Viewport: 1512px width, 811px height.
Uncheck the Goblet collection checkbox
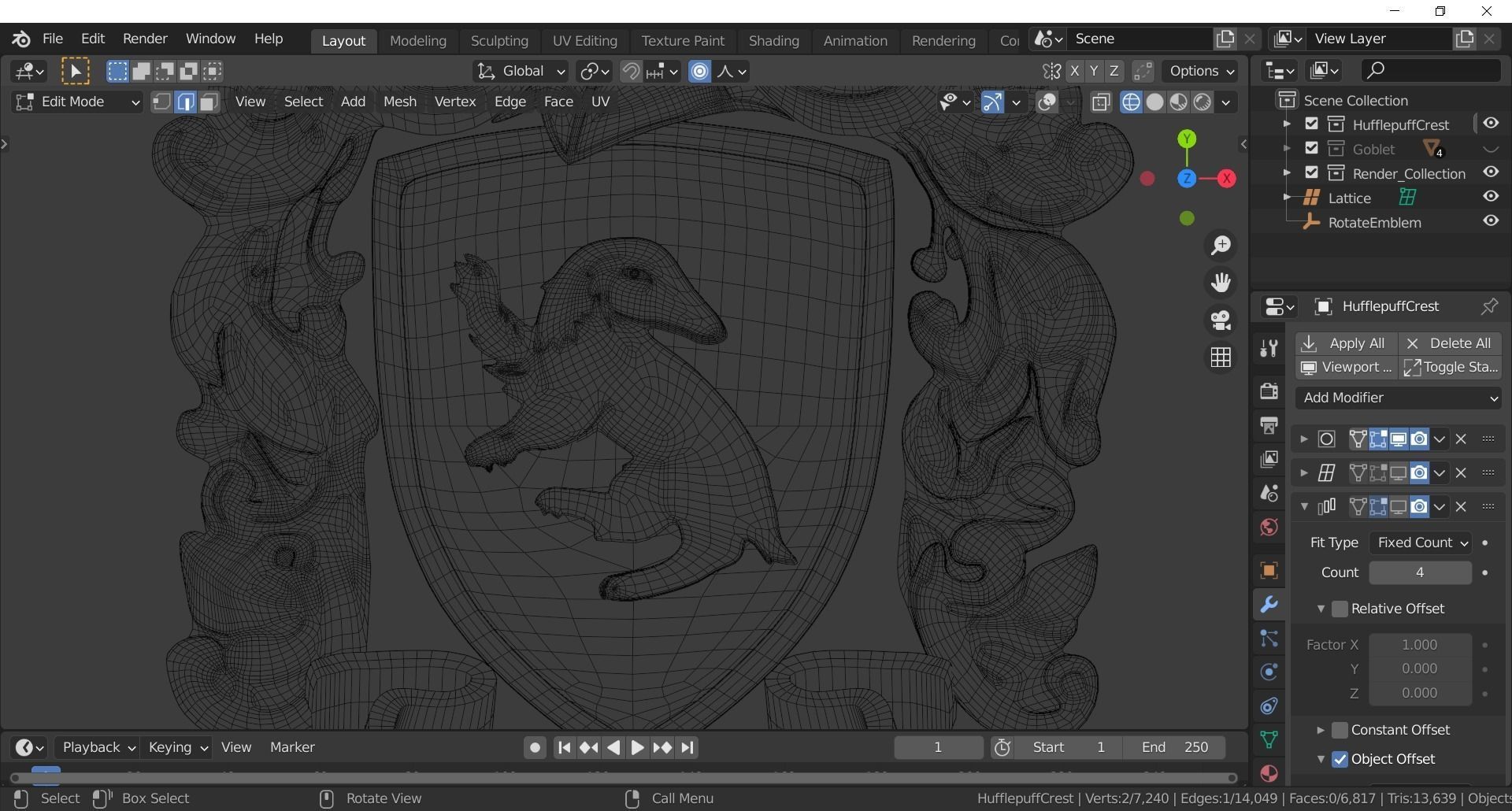tap(1311, 148)
